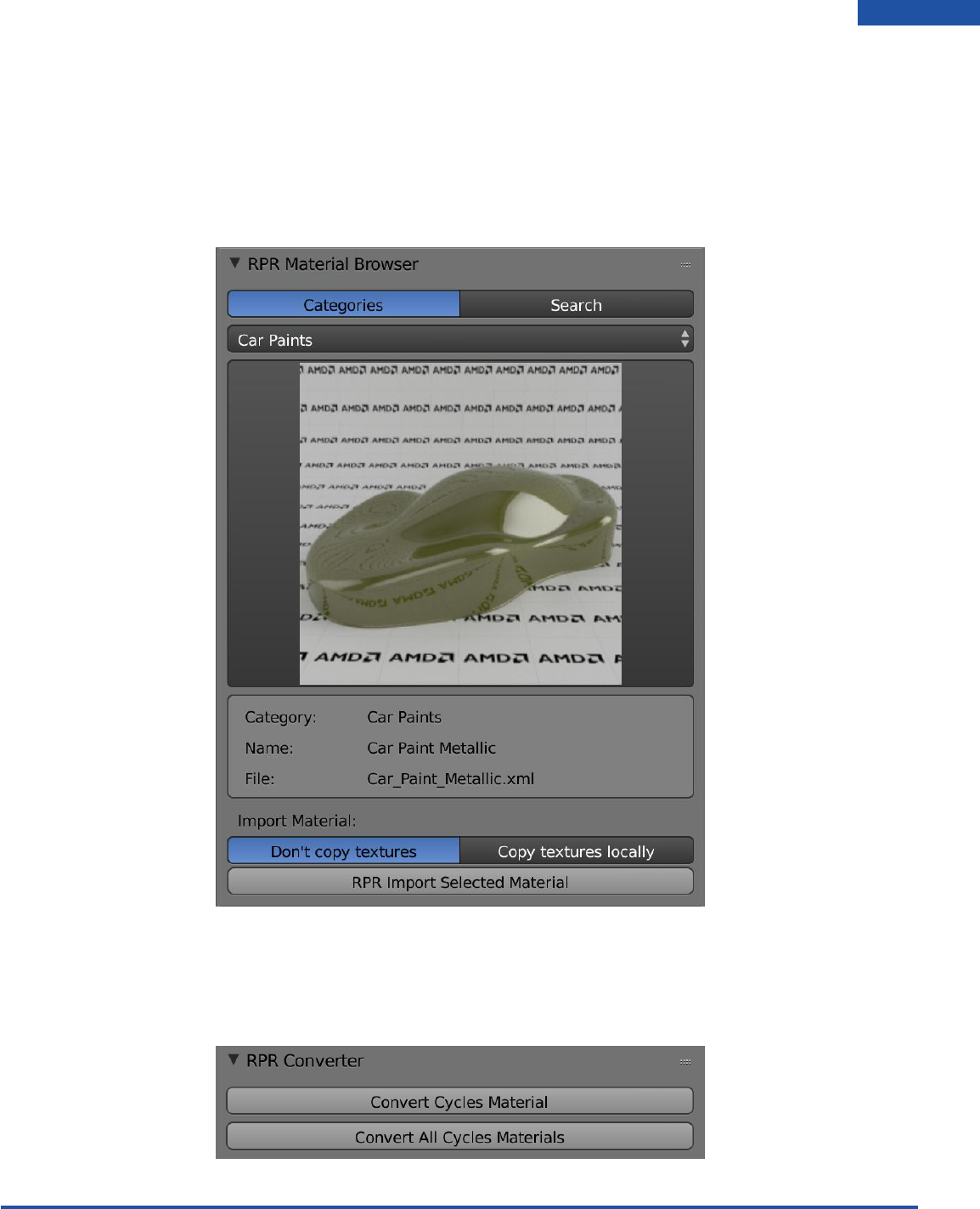Switch to the Search tab
980x1209 pixels.
pos(577,304)
